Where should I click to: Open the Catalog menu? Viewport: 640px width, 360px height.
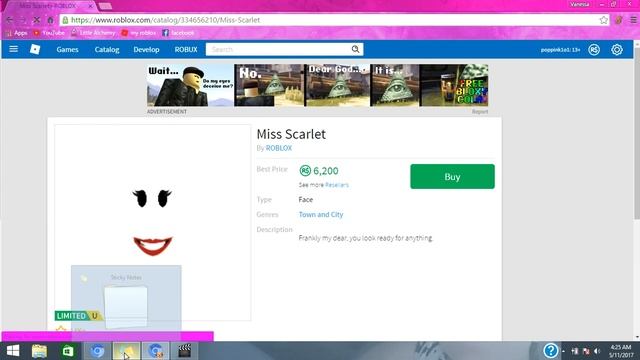pyautogui.click(x=107, y=49)
